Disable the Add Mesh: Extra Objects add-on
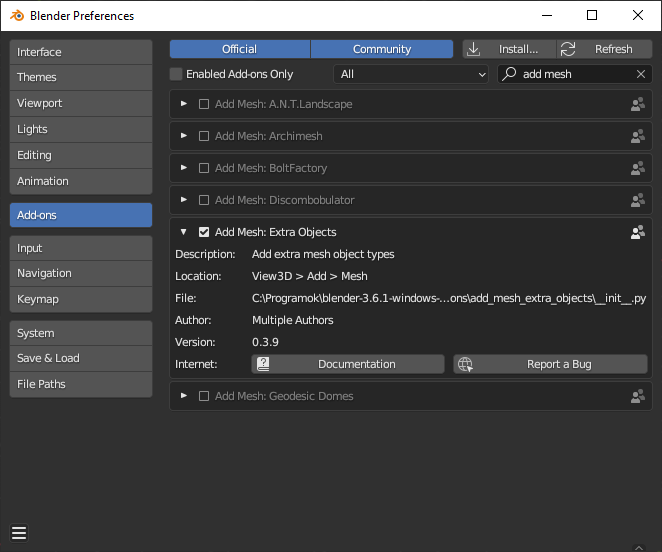Image resolution: width=662 pixels, height=552 pixels. click(x=204, y=232)
